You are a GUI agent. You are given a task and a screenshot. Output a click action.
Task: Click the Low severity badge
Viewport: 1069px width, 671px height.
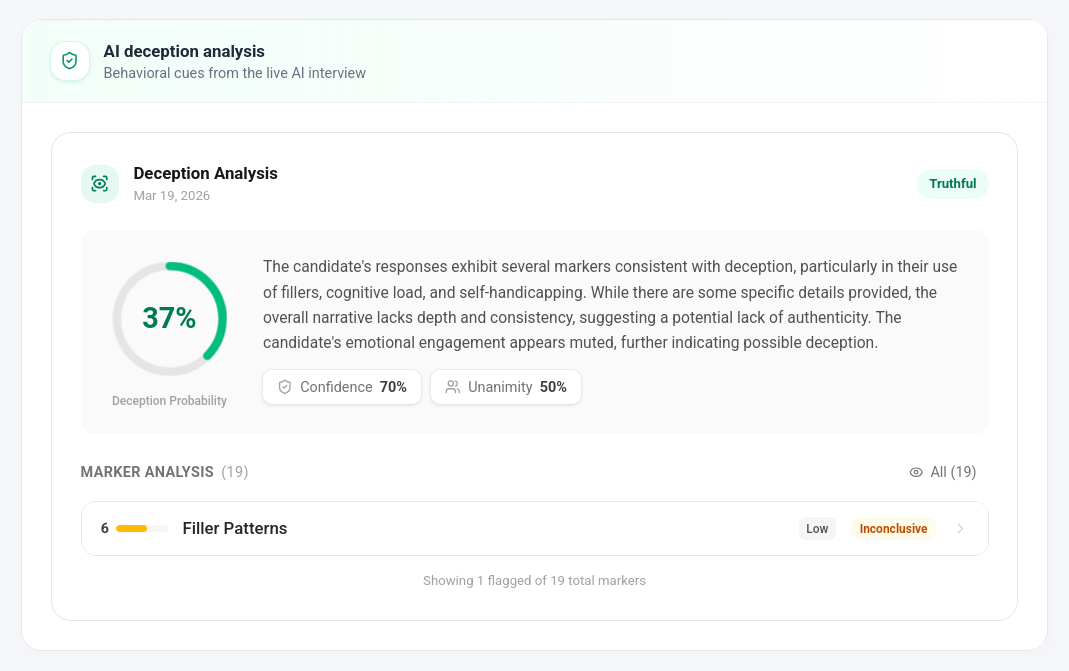pyautogui.click(x=817, y=529)
